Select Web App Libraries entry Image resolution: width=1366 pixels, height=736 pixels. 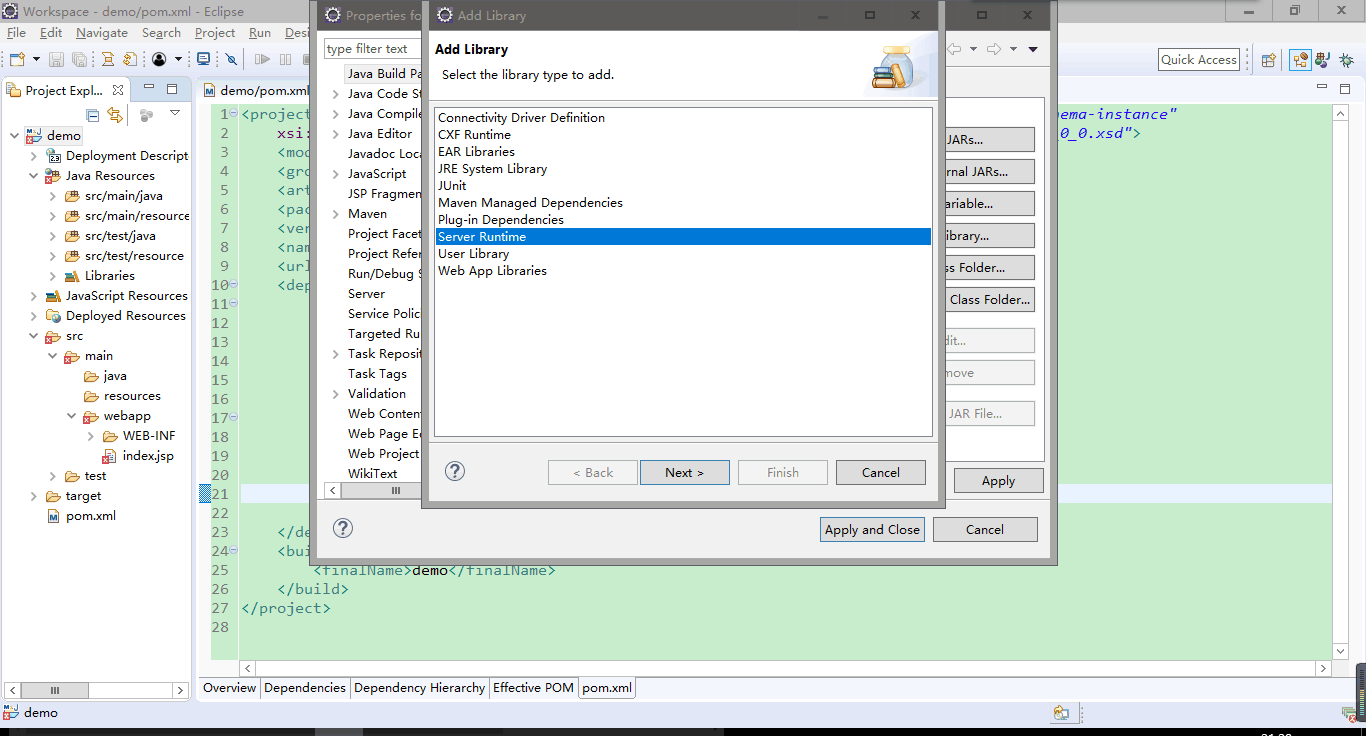point(683,271)
